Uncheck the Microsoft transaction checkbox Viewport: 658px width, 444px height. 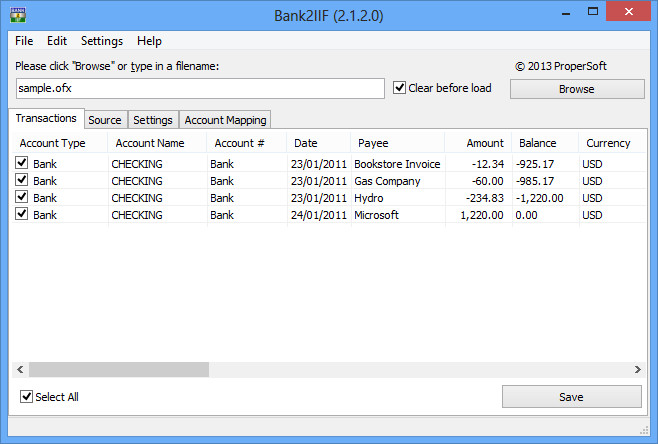point(22,214)
